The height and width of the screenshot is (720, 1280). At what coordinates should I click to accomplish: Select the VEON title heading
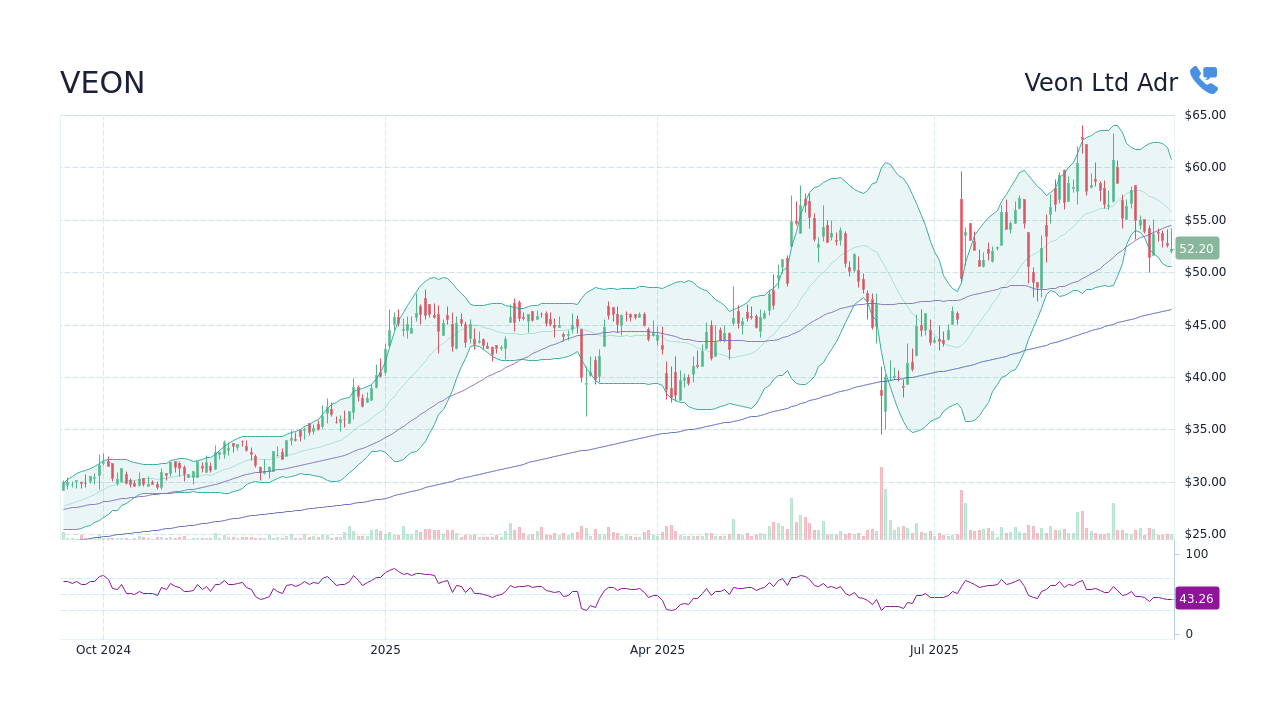click(103, 83)
